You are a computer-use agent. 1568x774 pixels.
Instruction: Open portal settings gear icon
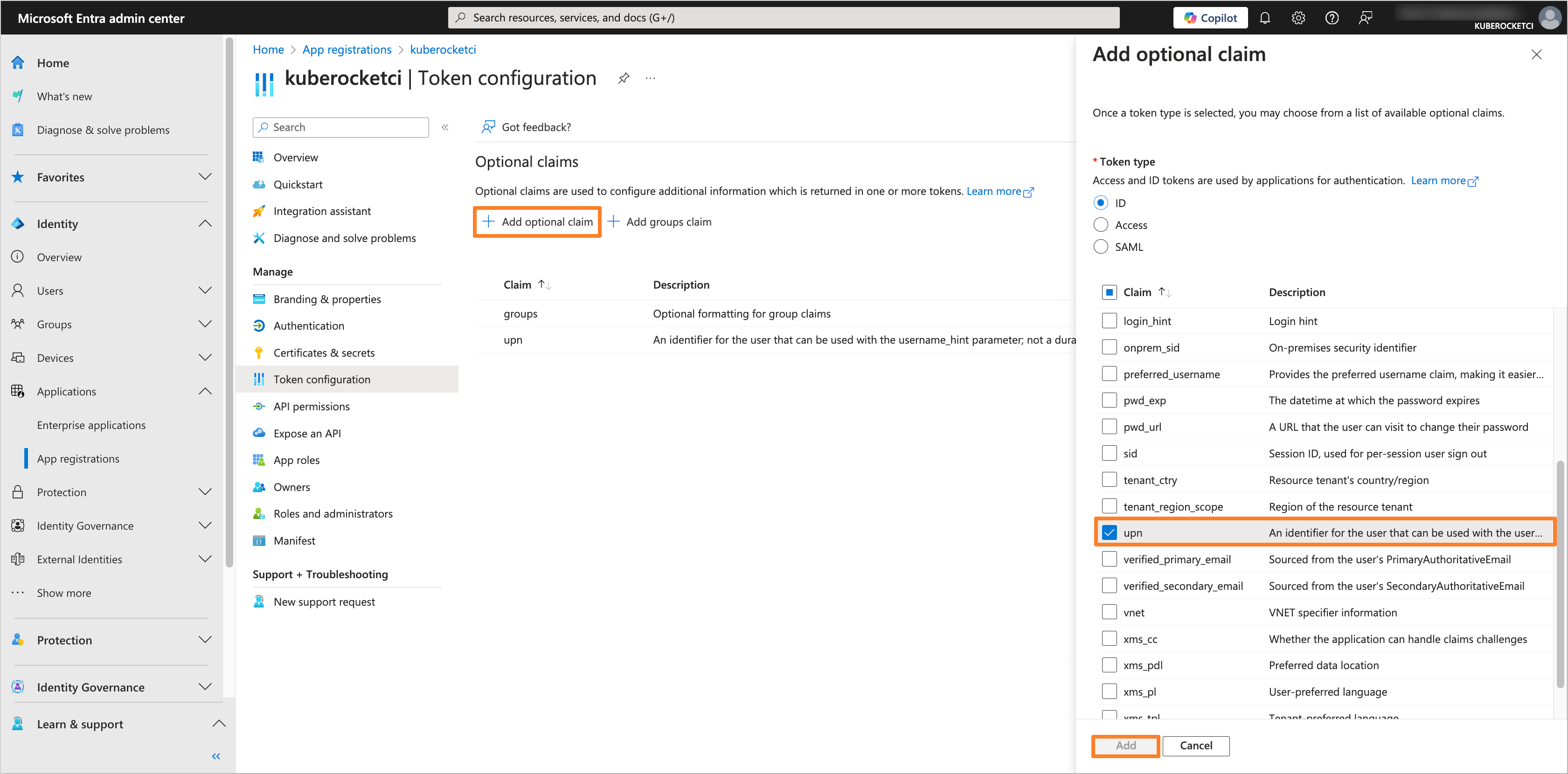pyautogui.click(x=1298, y=18)
